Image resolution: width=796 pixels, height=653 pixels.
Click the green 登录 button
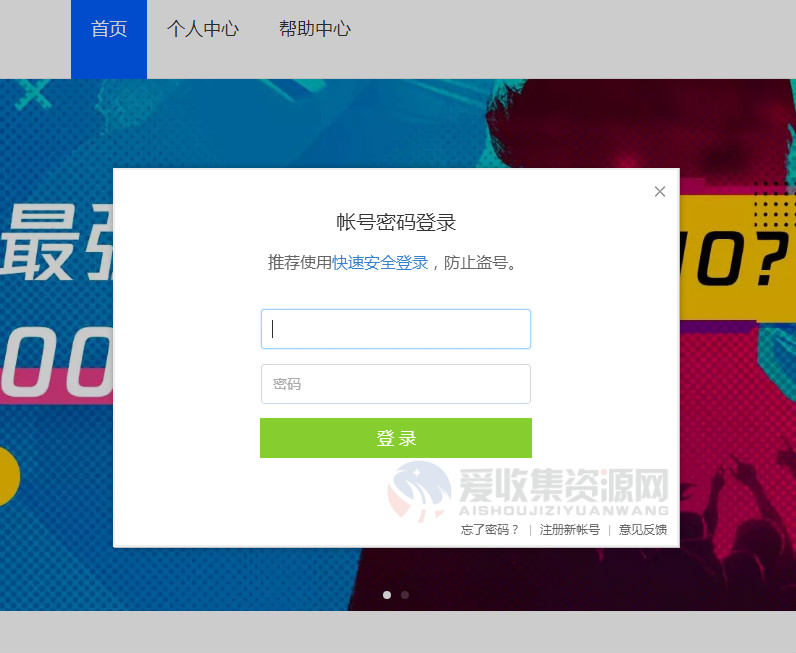point(396,438)
